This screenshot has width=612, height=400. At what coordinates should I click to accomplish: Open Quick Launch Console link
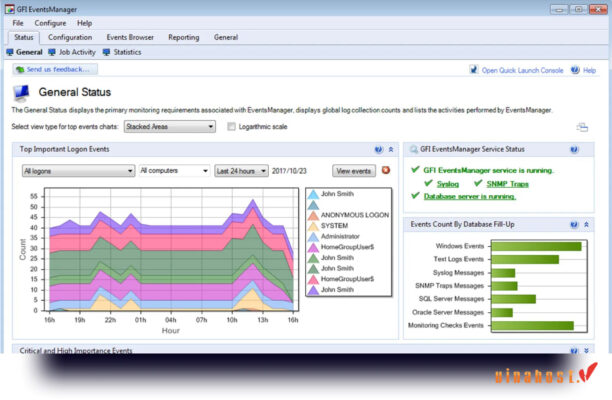click(x=522, y=70)
